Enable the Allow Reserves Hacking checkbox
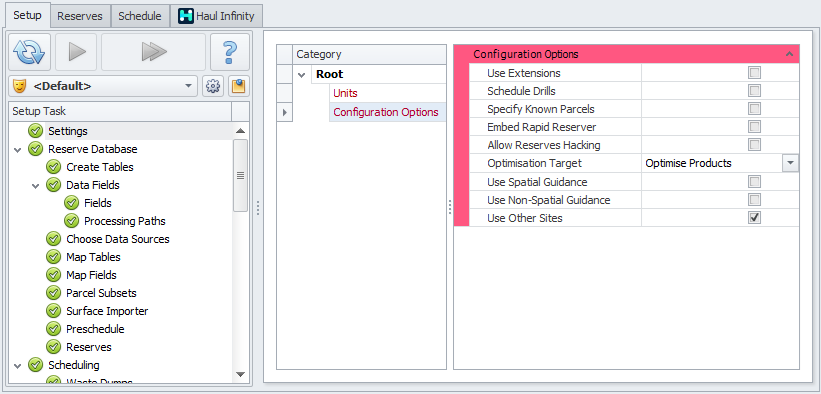 pyautogui.click(x=755, y=145)
